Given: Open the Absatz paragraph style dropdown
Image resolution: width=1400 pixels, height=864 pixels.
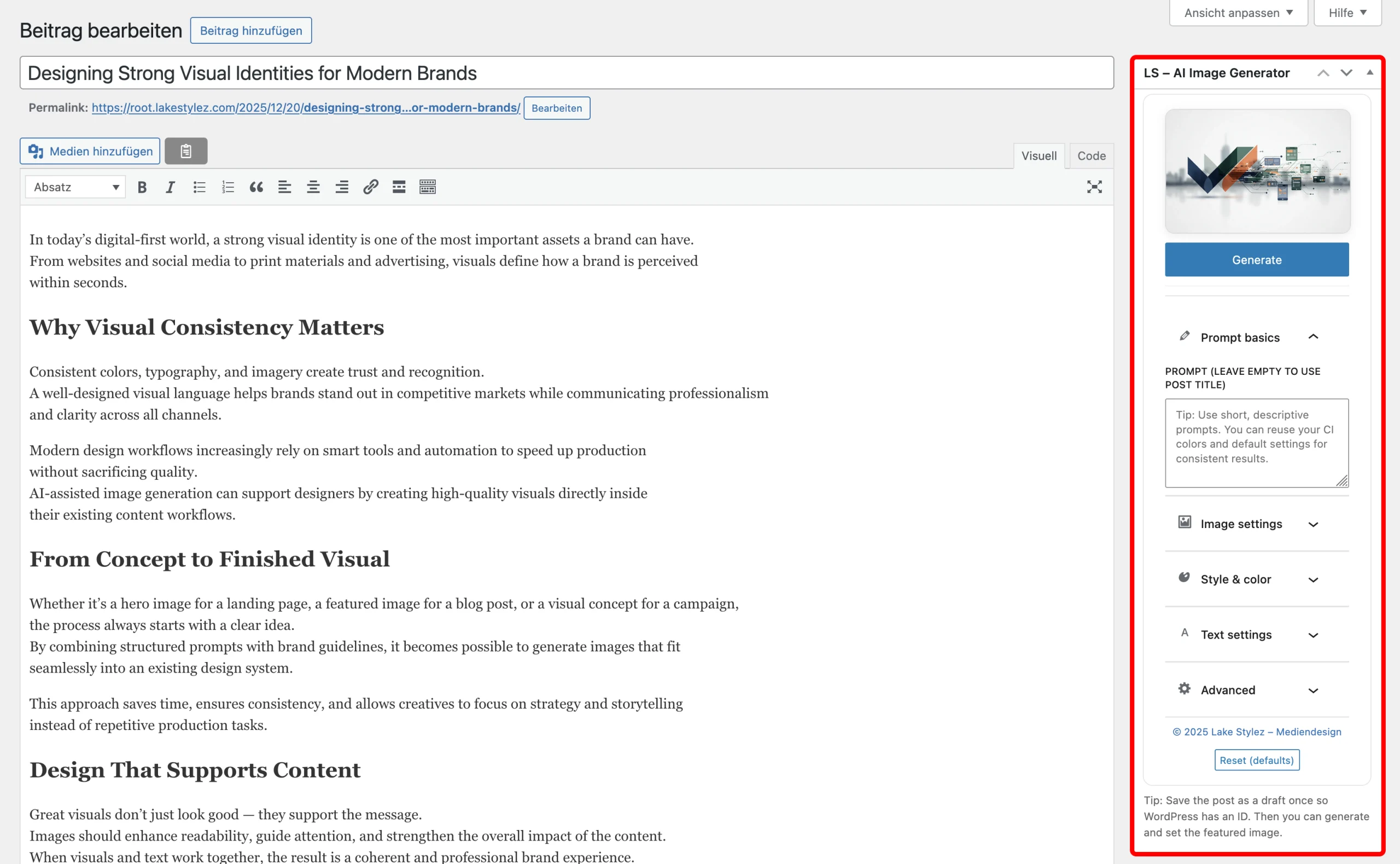Looking at the screenshot, I should (x=75, y=187).
